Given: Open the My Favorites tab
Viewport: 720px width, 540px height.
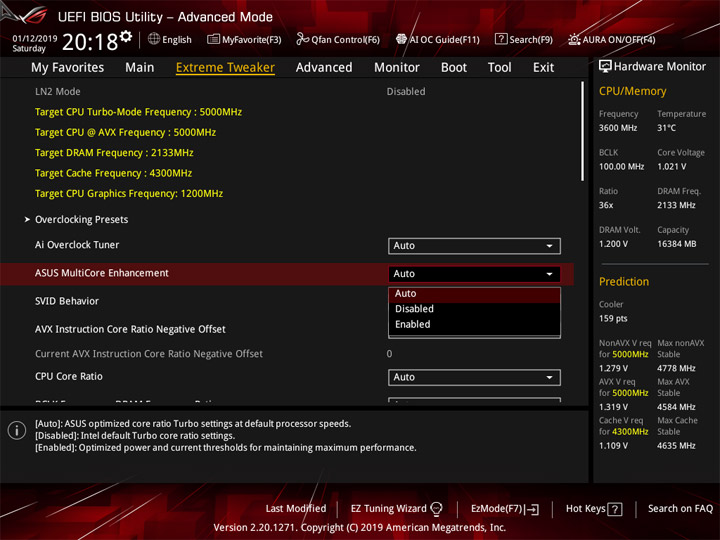Looking at the screenshot, I should point(68,68).
